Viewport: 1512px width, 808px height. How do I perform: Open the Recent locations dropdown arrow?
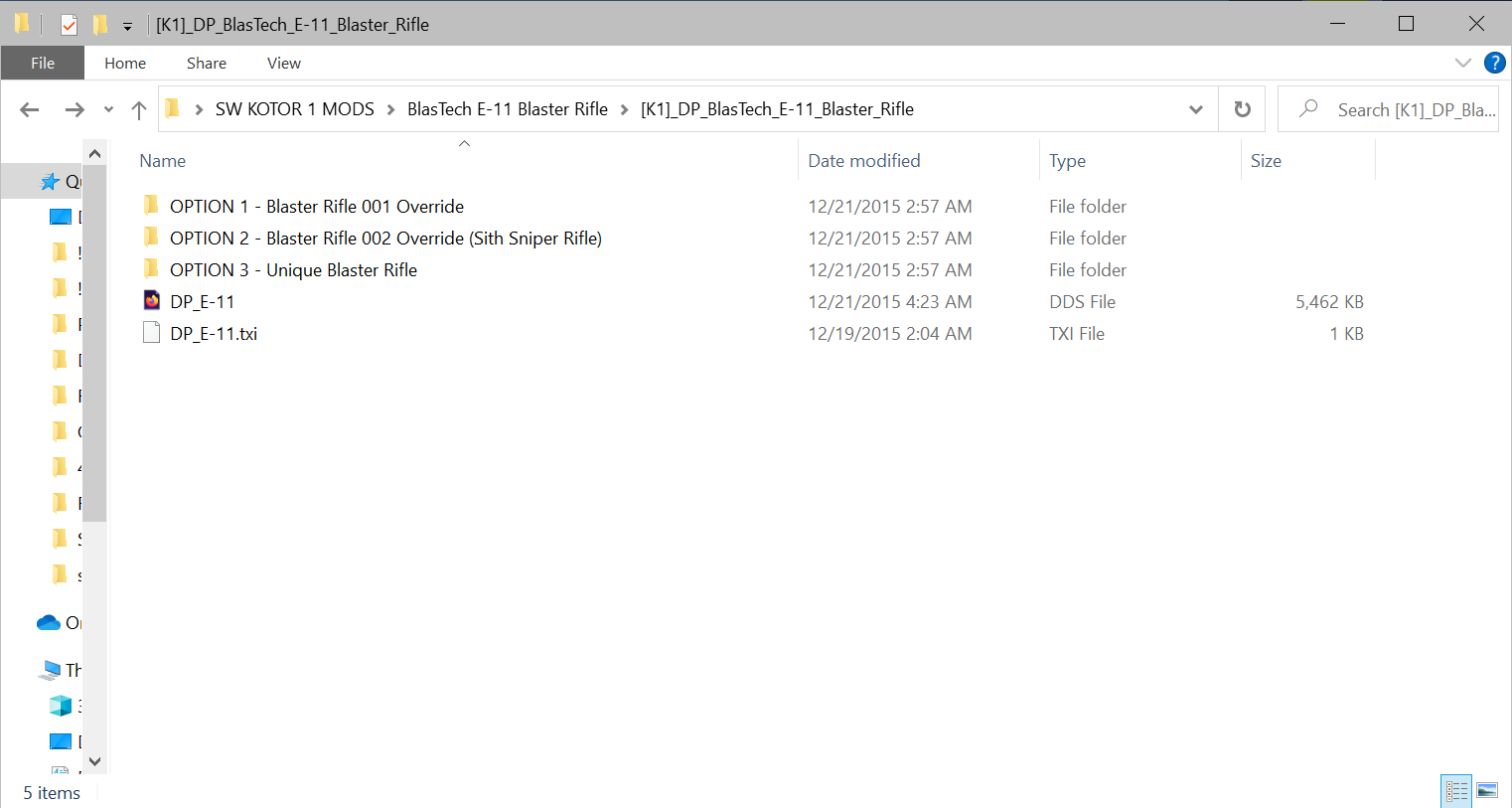click(x=108, y=109)
